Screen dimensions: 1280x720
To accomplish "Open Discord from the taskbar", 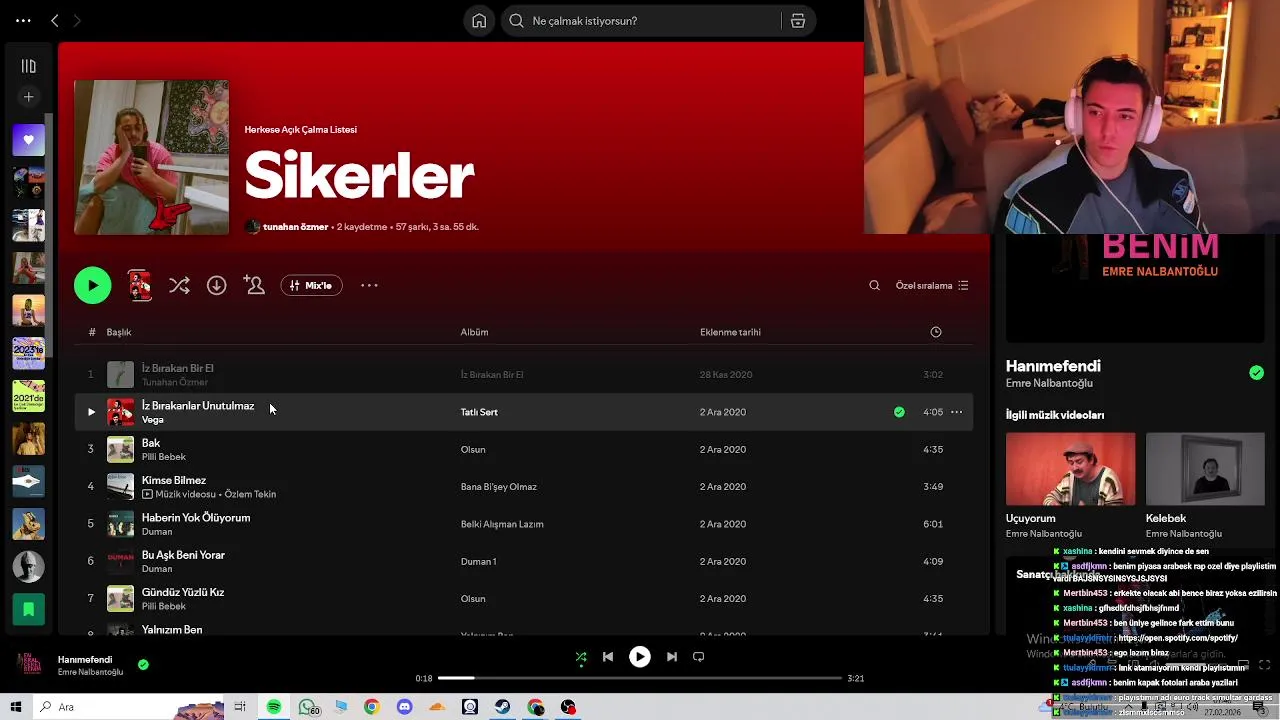I will click(404, 707).
